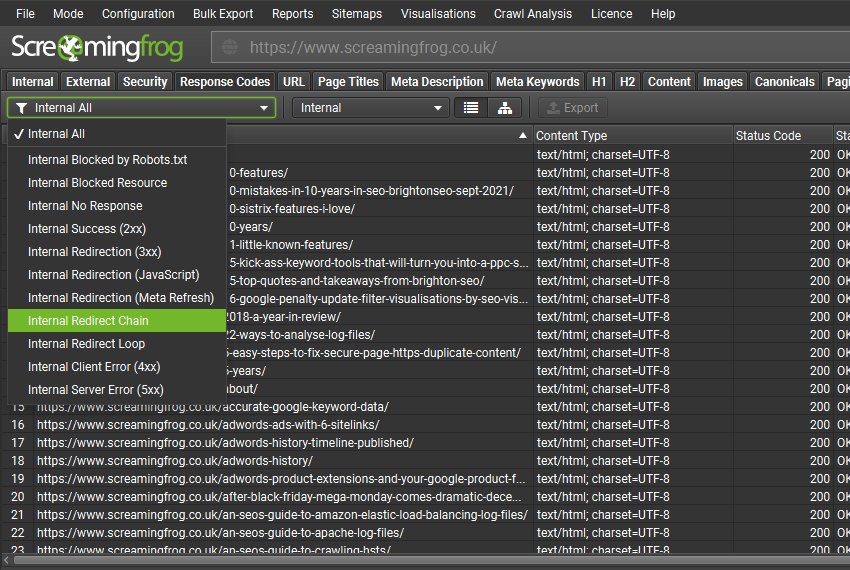Click the Export button
This screenshot has height=570, width=850.
[x=572, y=108]
